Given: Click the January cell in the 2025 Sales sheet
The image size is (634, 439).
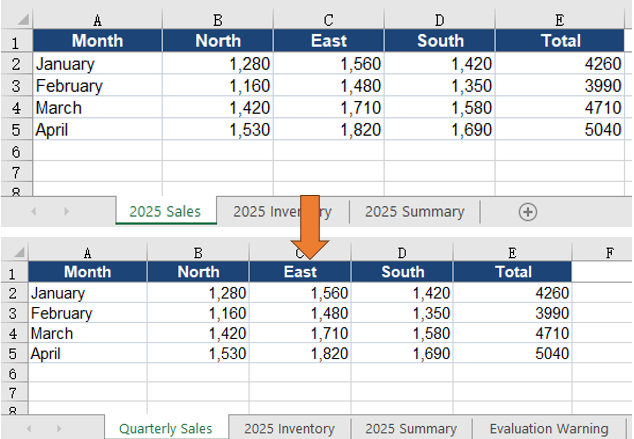Looking at the screenshot, I should click(97, 63).
